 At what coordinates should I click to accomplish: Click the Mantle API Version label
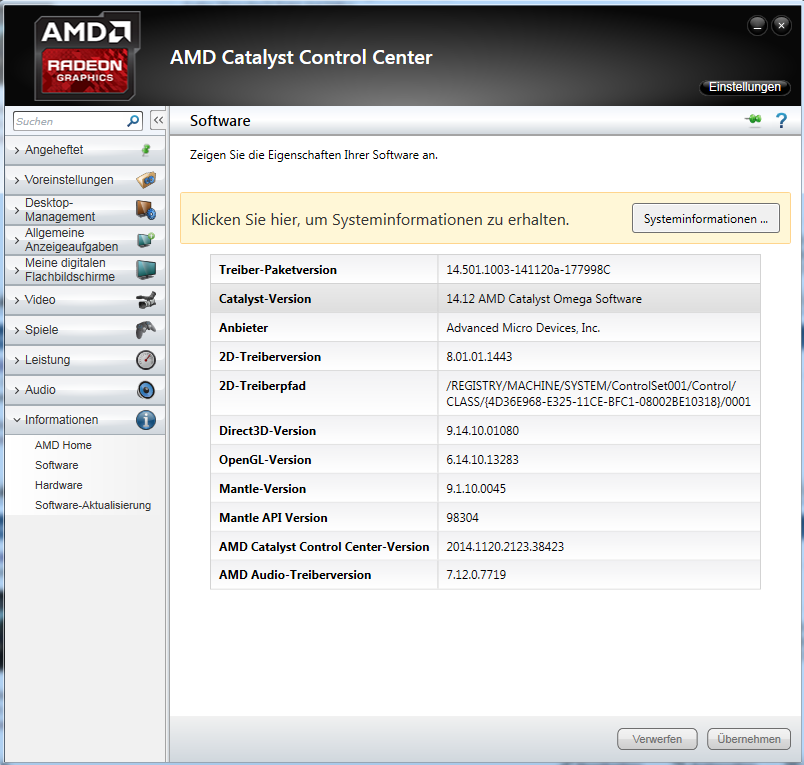coord(273,518)
